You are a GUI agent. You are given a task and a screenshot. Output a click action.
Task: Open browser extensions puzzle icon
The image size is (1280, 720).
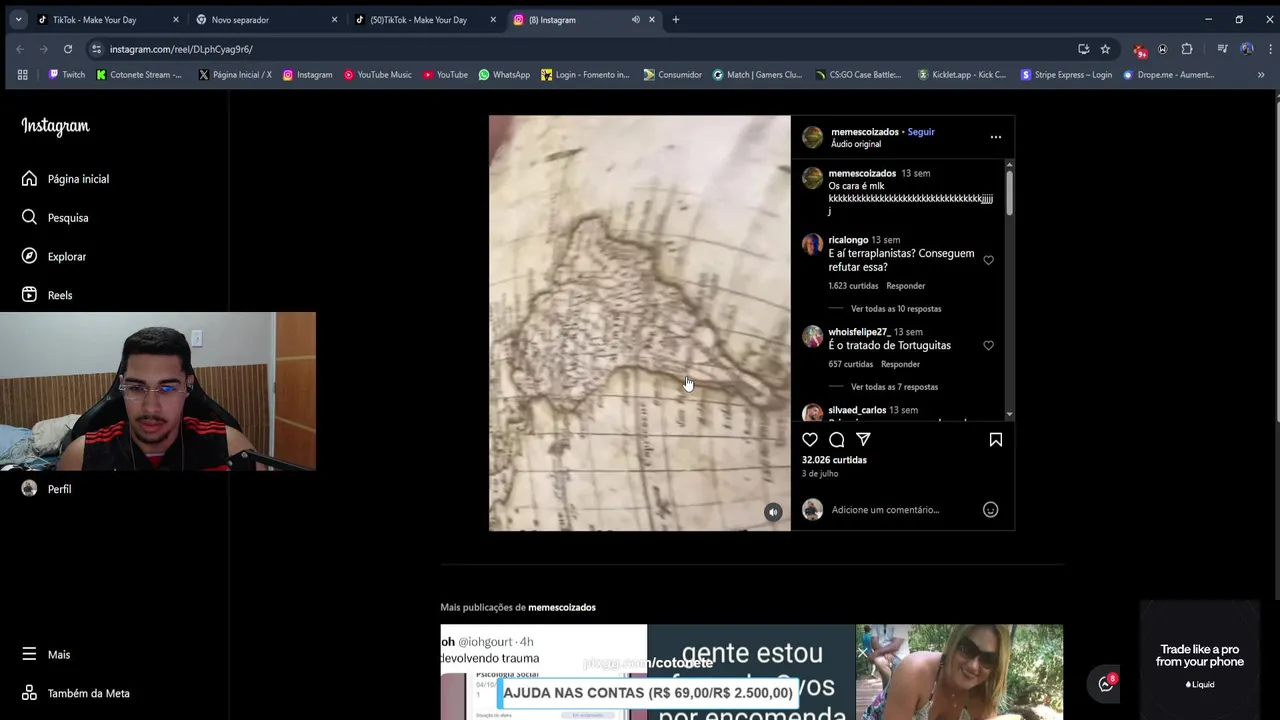[1187, 49]
